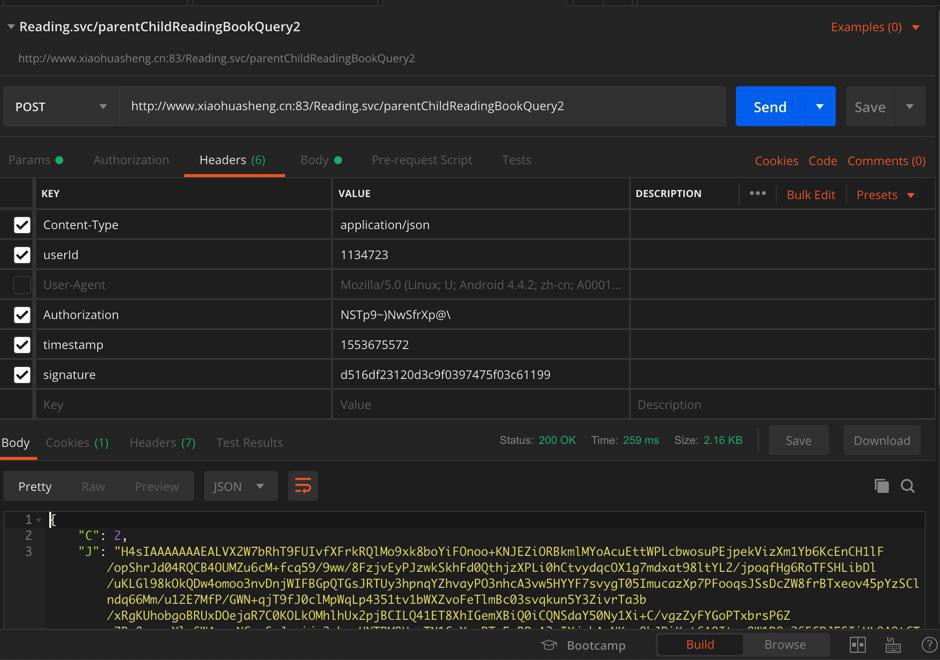Screen dimensions: 940x660
Task: Click the empty Description input field
Action: 782,405
